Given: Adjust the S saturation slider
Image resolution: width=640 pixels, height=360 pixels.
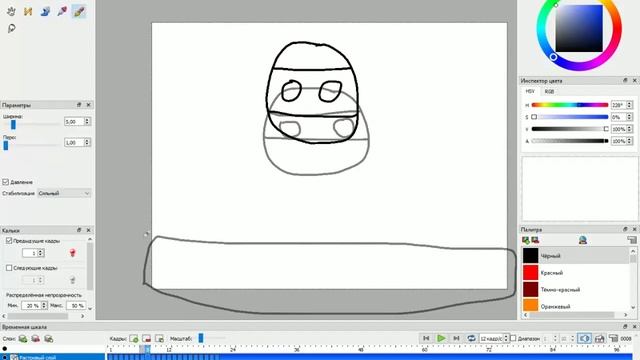Looking at the screenshot, I should (x=570, y=117).
